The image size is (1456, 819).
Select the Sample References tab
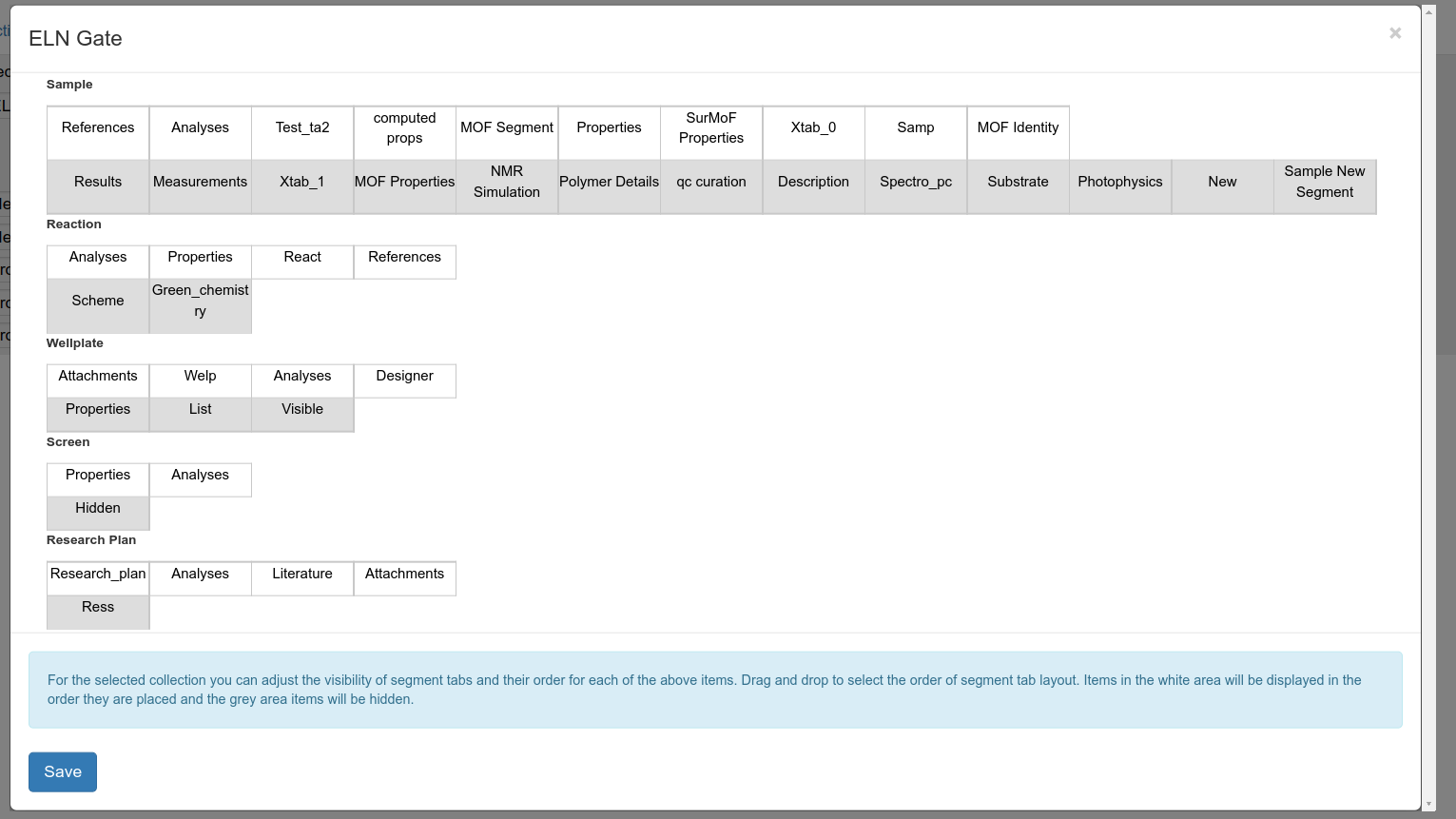click(98, 128)
